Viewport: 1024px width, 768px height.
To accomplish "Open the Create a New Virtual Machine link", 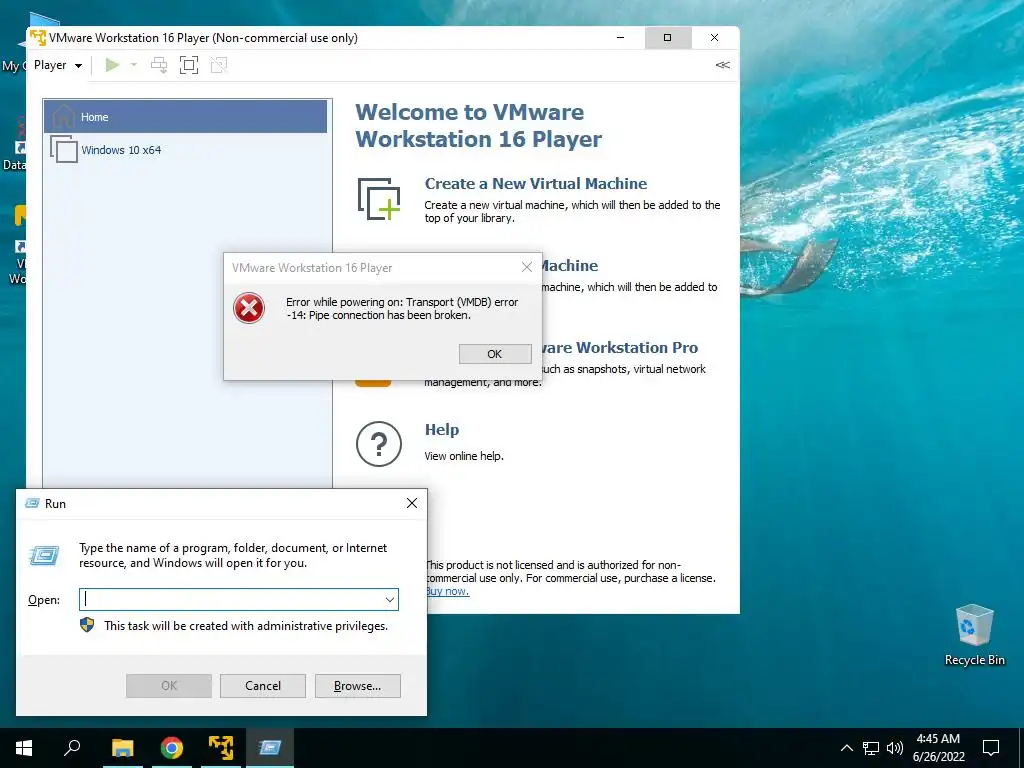I will point(536,184).
